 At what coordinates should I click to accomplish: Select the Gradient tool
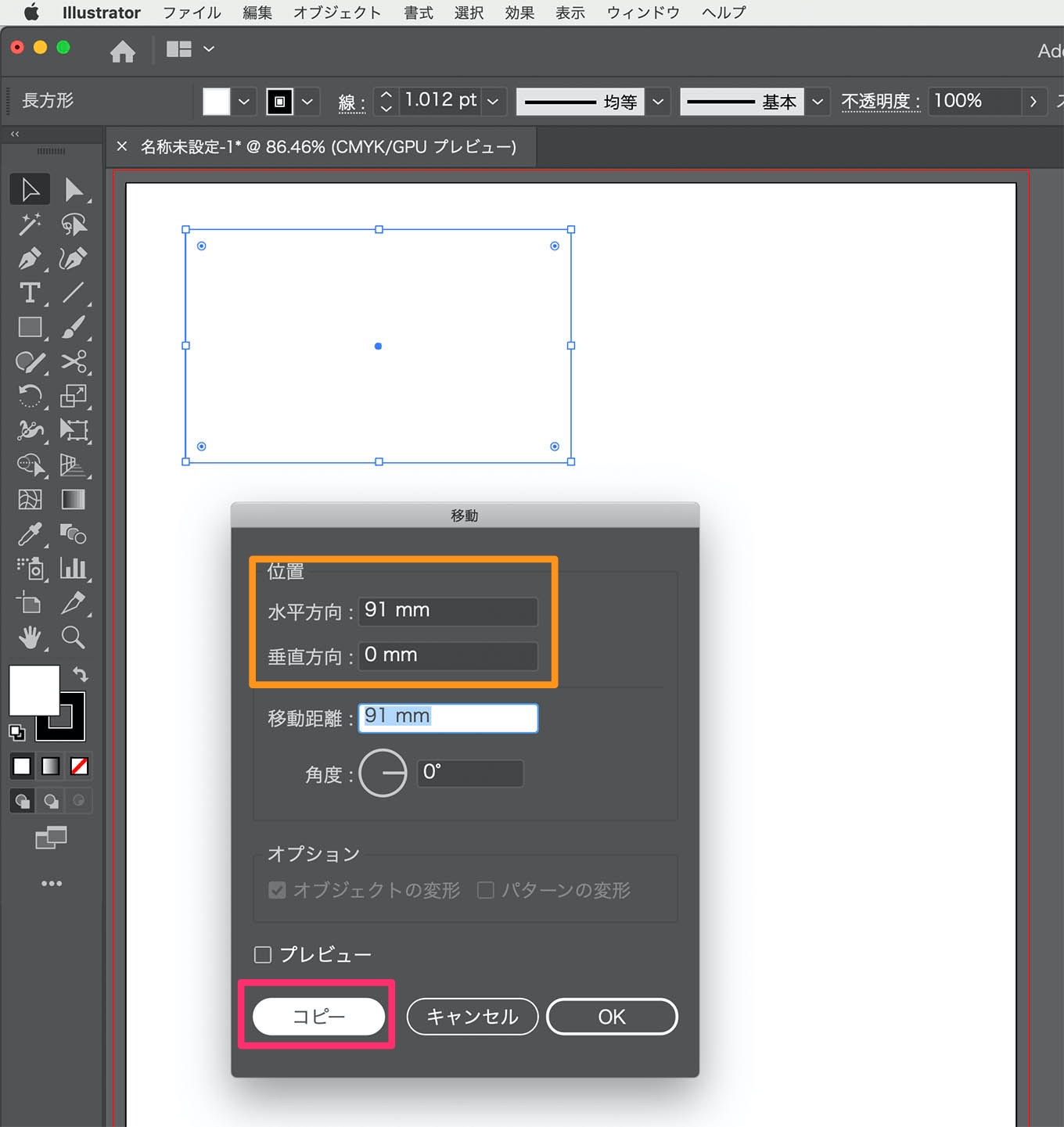pyautogui.click(x=74, y=499)
